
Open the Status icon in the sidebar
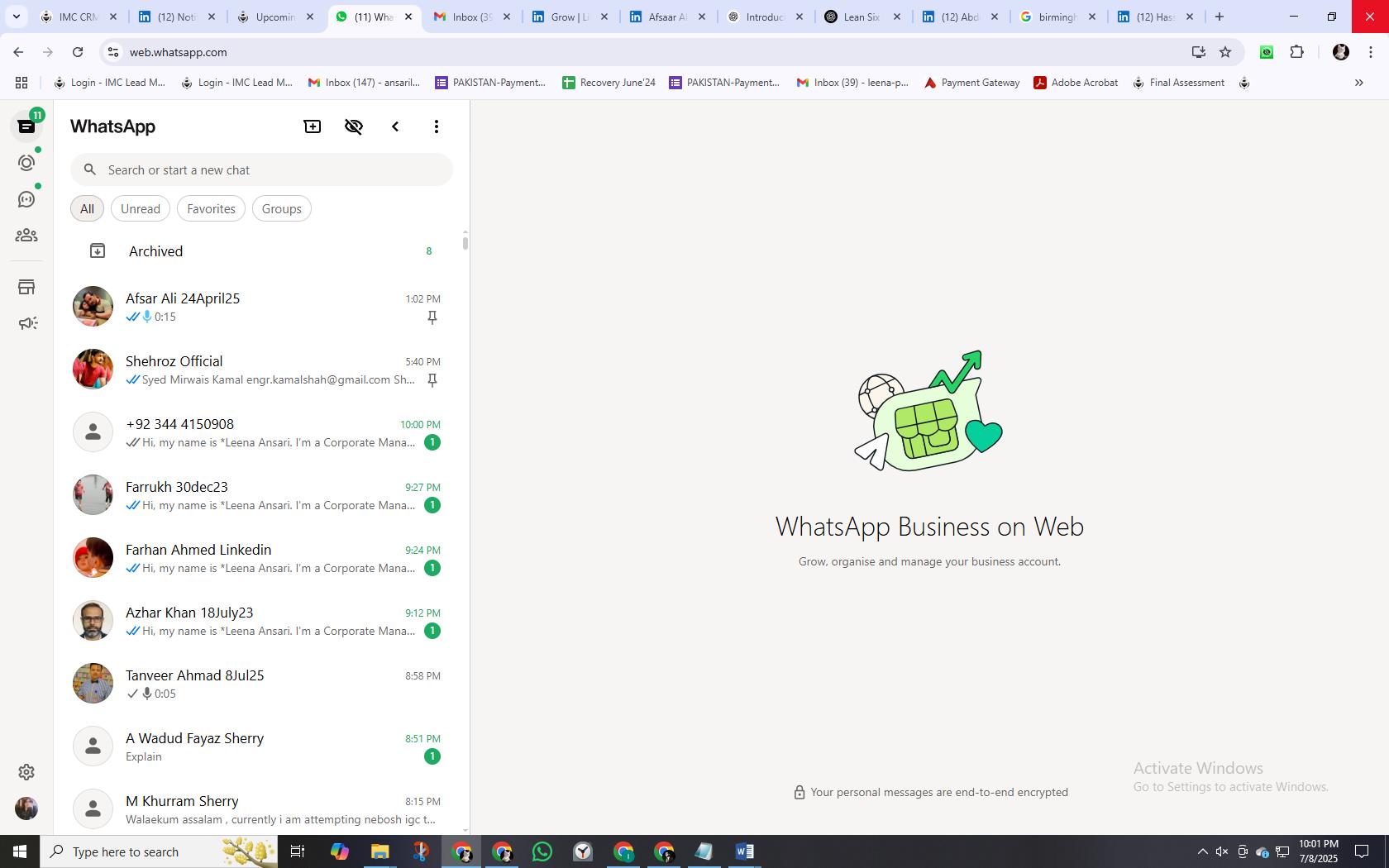pos(26,163)
